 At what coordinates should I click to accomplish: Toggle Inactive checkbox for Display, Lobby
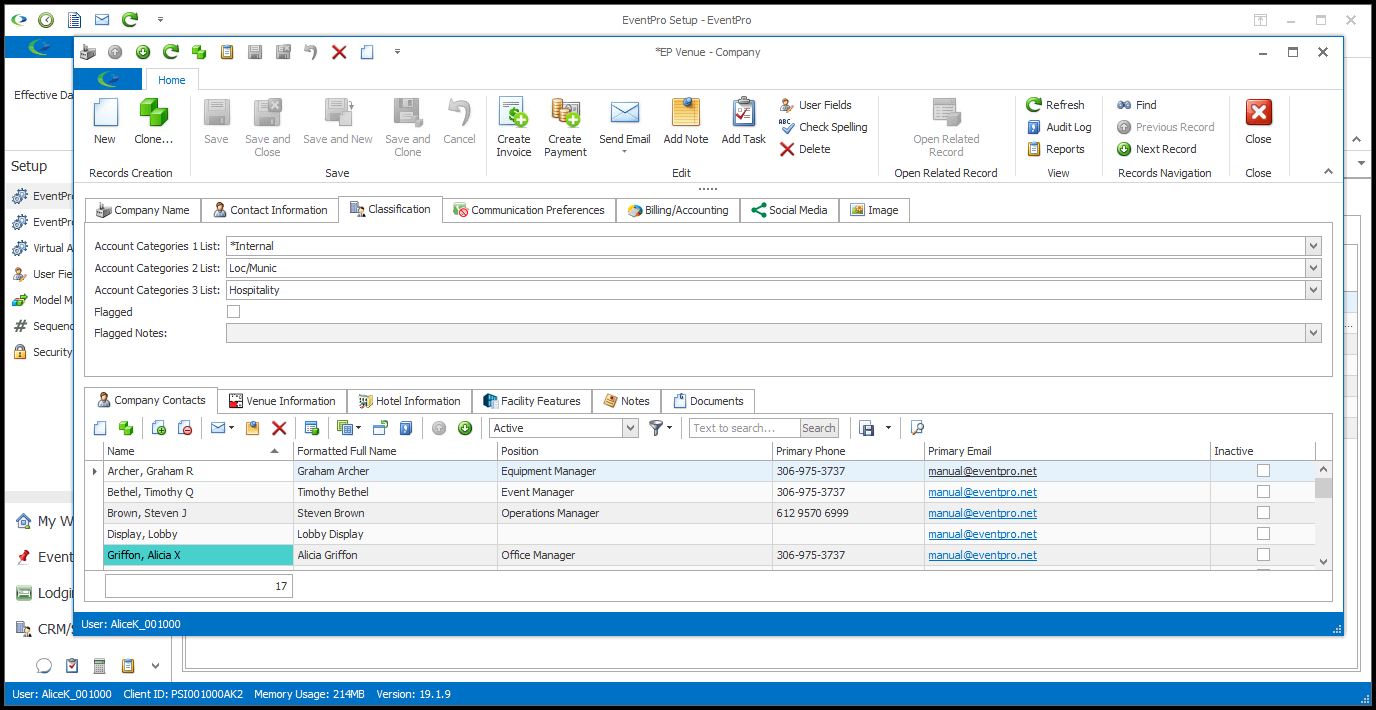tap(1263, 534)
